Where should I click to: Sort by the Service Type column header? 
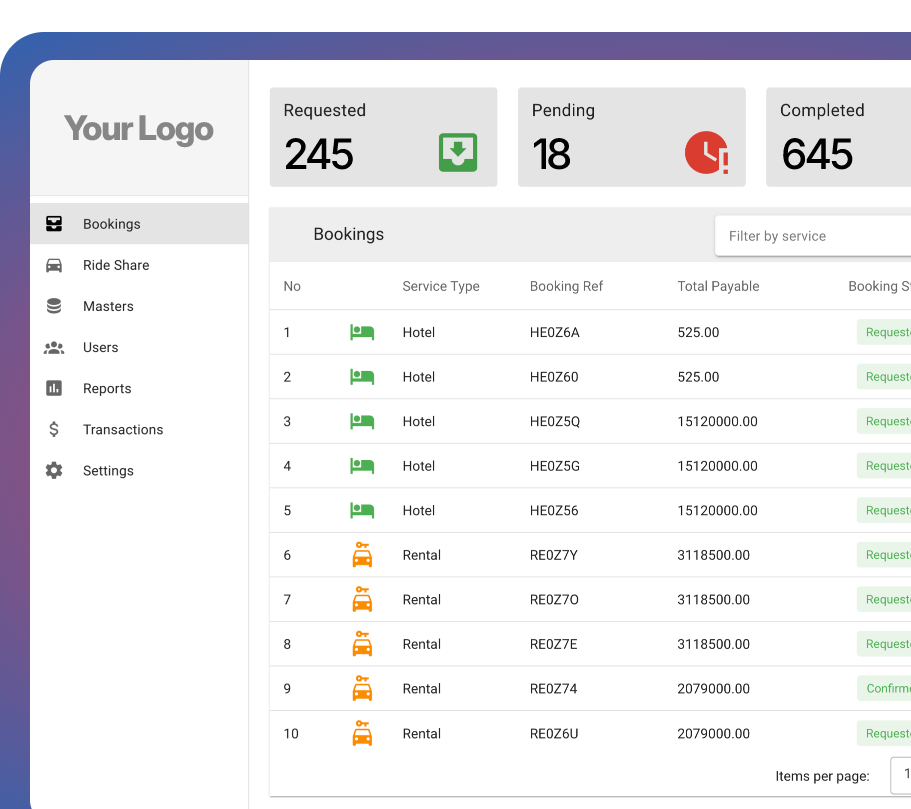pyautogui.click(x=441, y=286)
